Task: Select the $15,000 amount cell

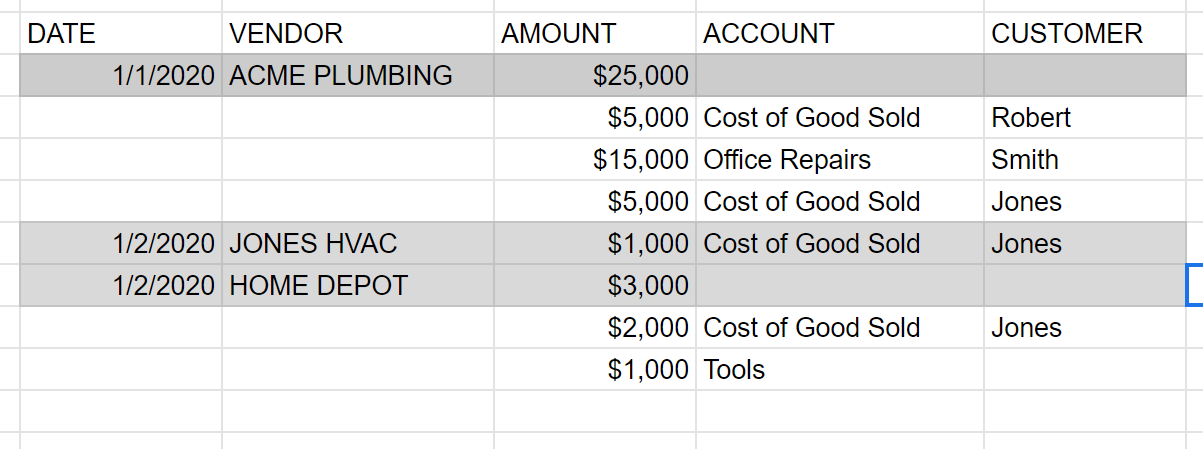Action: (594, 160)
